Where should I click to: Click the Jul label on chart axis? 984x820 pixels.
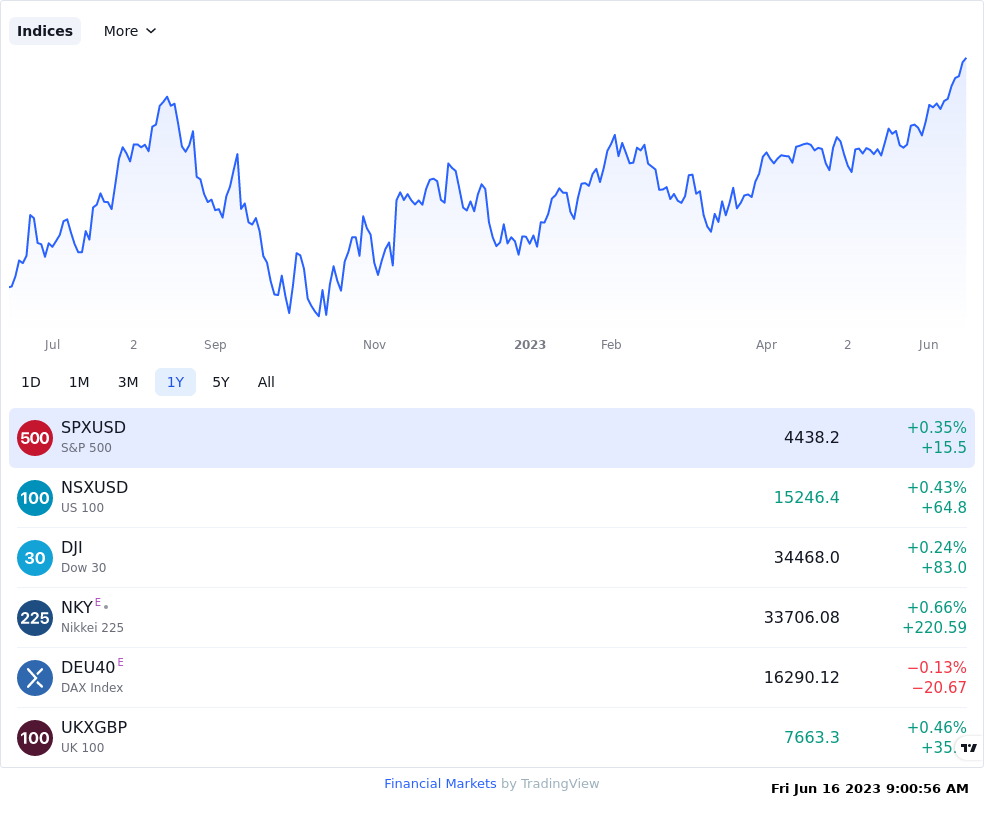click(x=52, y=344)
